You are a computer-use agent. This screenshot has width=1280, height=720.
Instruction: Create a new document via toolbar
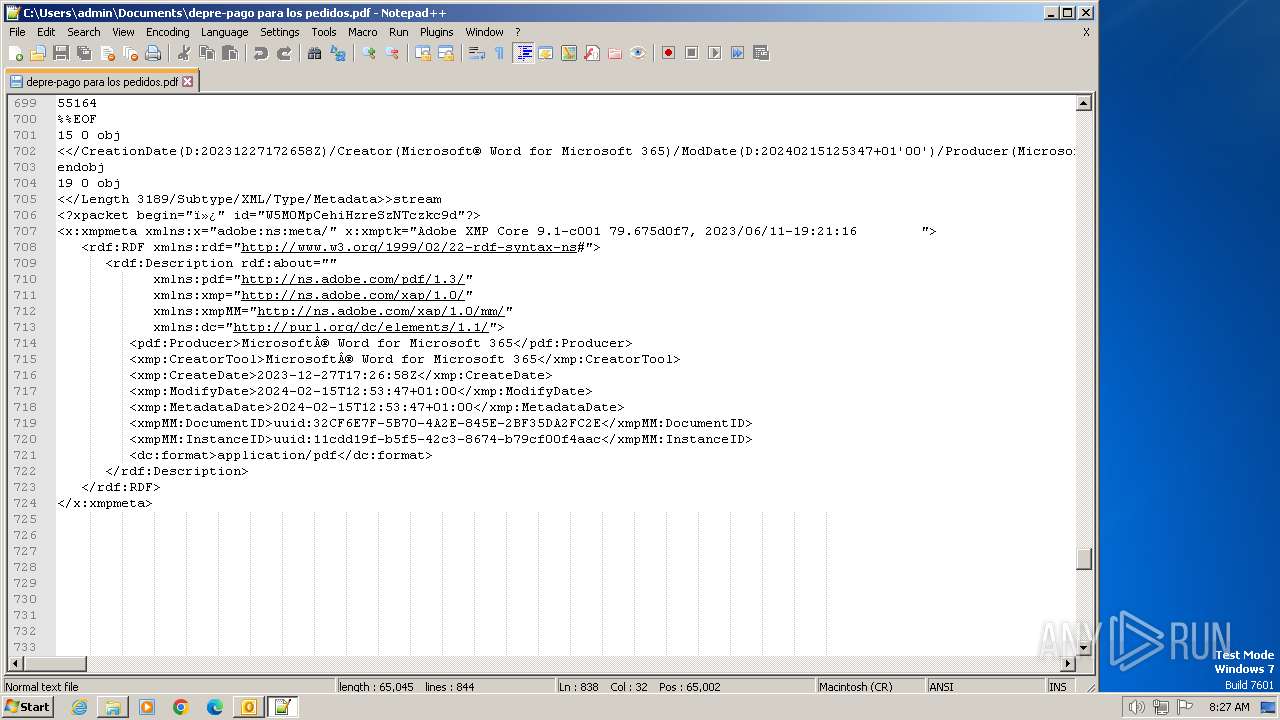pos(15,53)
